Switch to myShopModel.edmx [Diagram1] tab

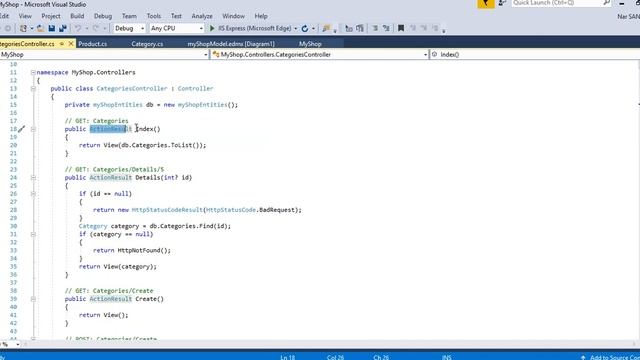coord(231,44)
